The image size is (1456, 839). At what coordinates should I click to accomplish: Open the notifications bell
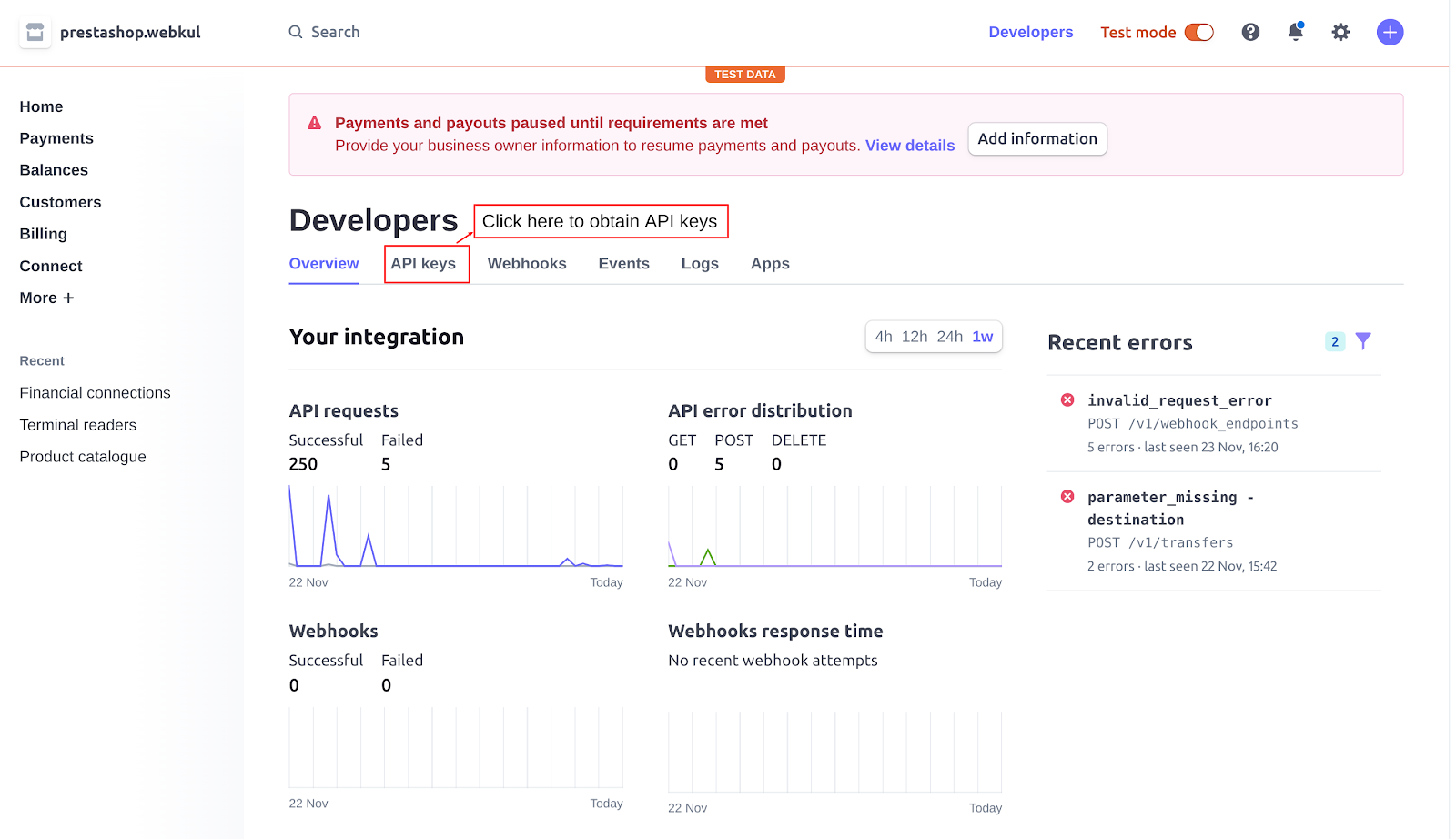pyautogui.click(x=1296, y=32)
